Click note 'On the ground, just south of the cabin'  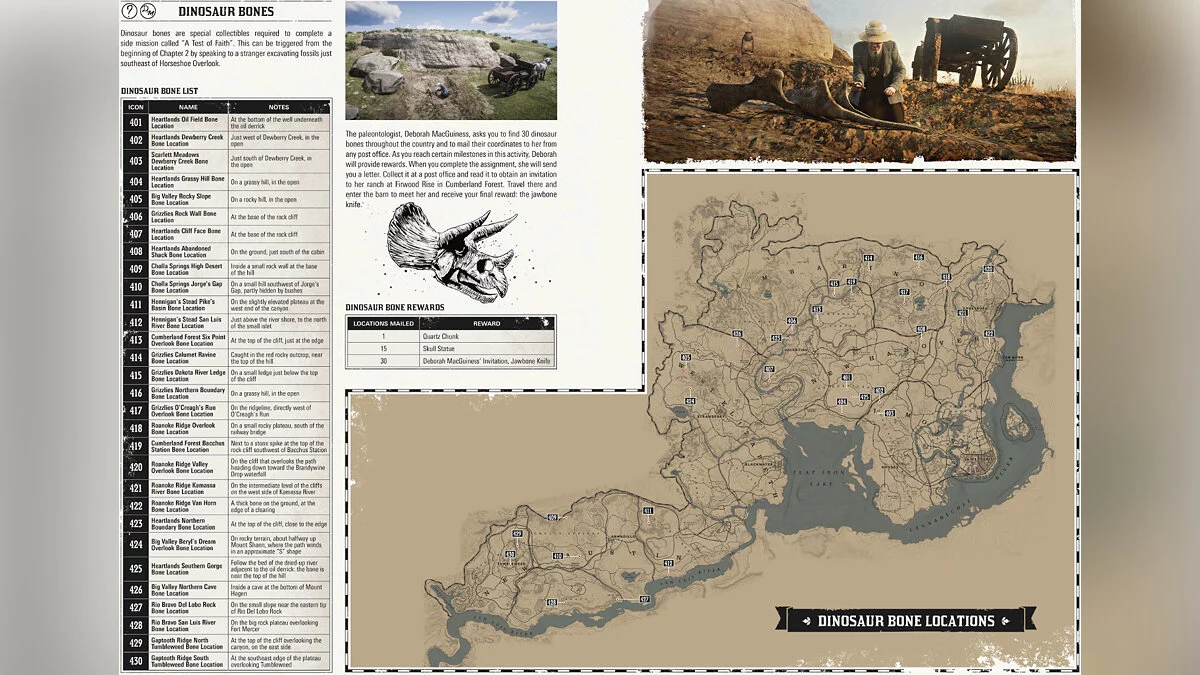pos(277,252)
